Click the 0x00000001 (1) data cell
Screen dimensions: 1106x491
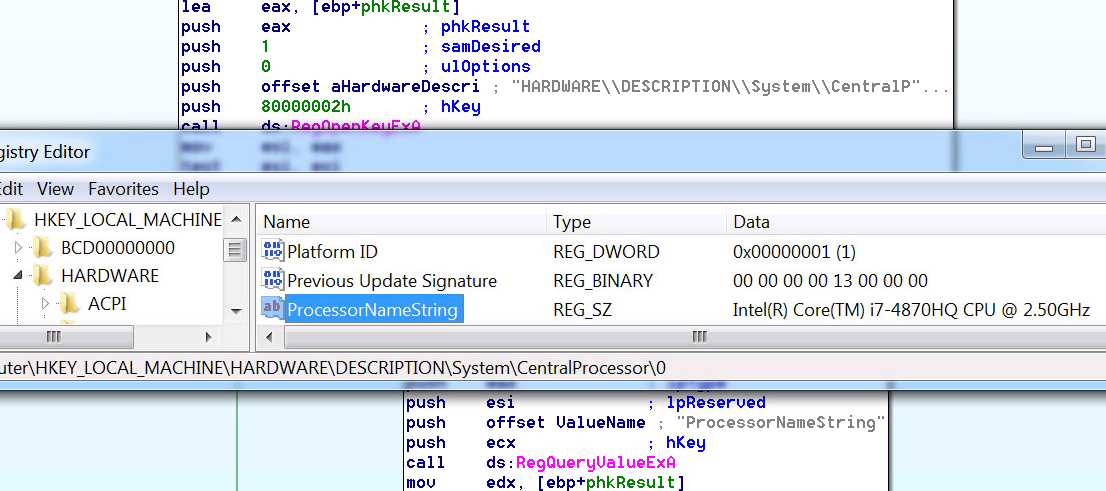coord(794,251)
